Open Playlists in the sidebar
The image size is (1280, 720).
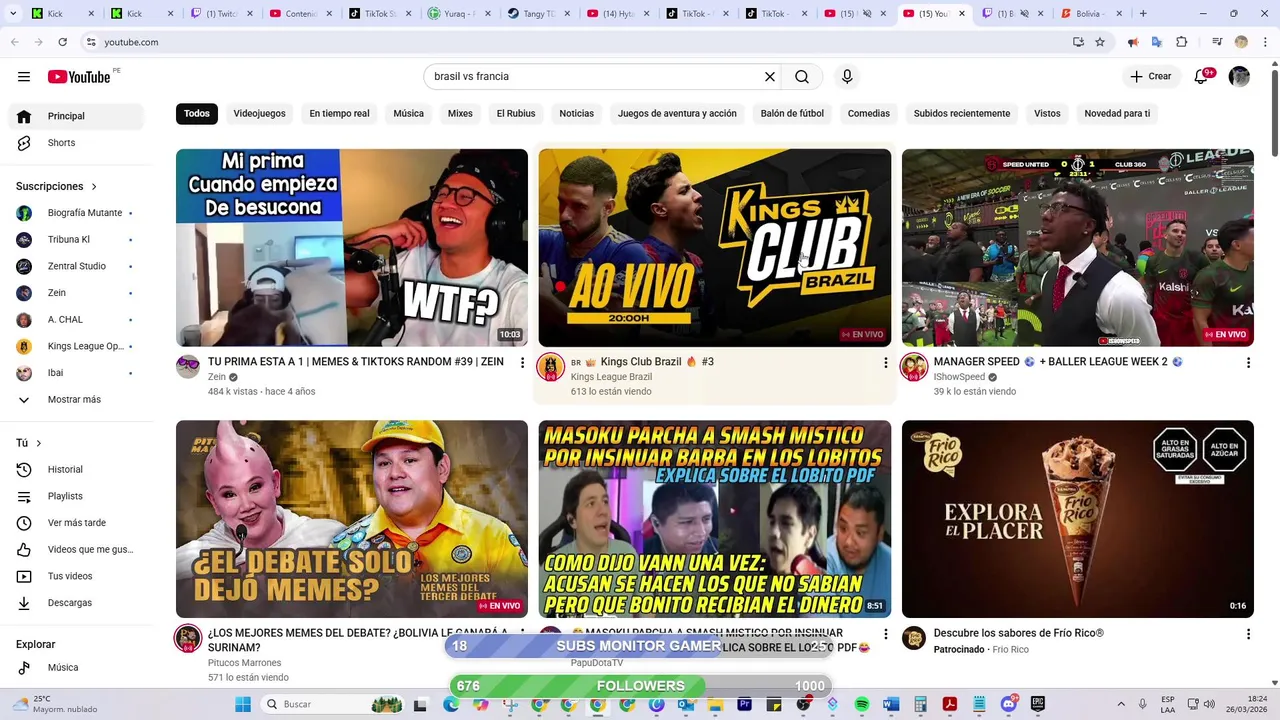(x=76, y=496)
